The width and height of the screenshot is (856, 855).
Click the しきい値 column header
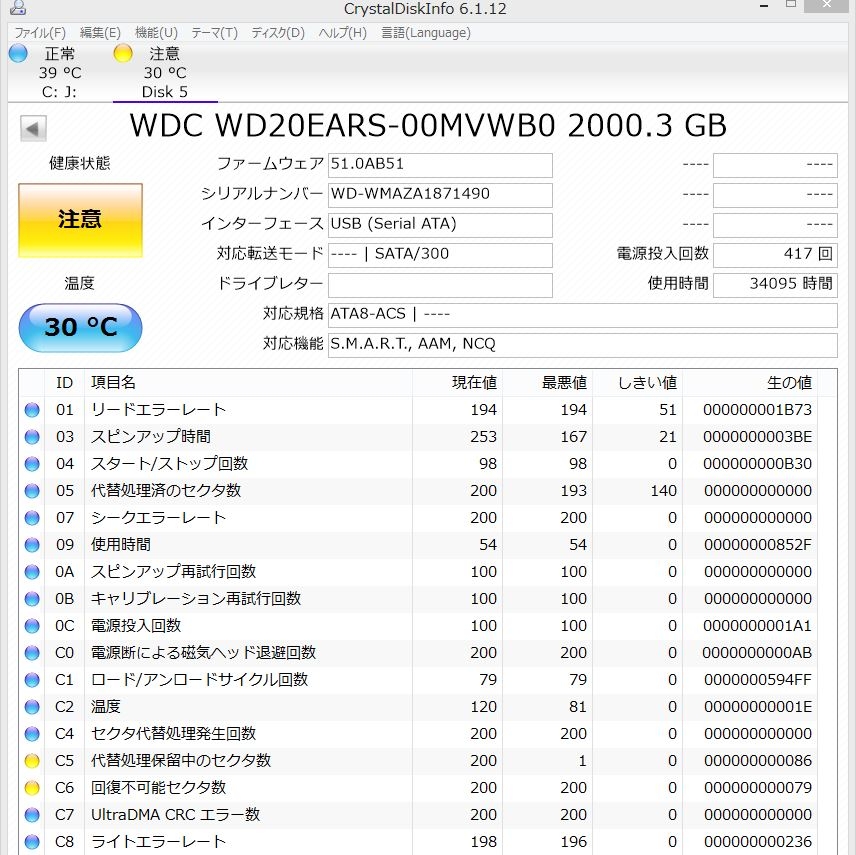click(x=638, y=383)
